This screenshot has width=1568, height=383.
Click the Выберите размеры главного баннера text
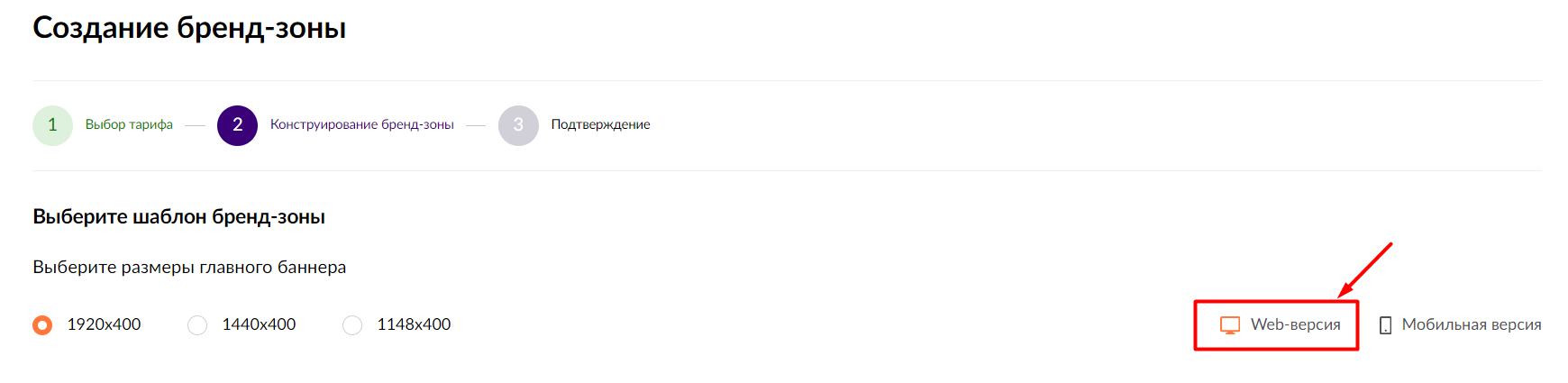tap(189, 268)
